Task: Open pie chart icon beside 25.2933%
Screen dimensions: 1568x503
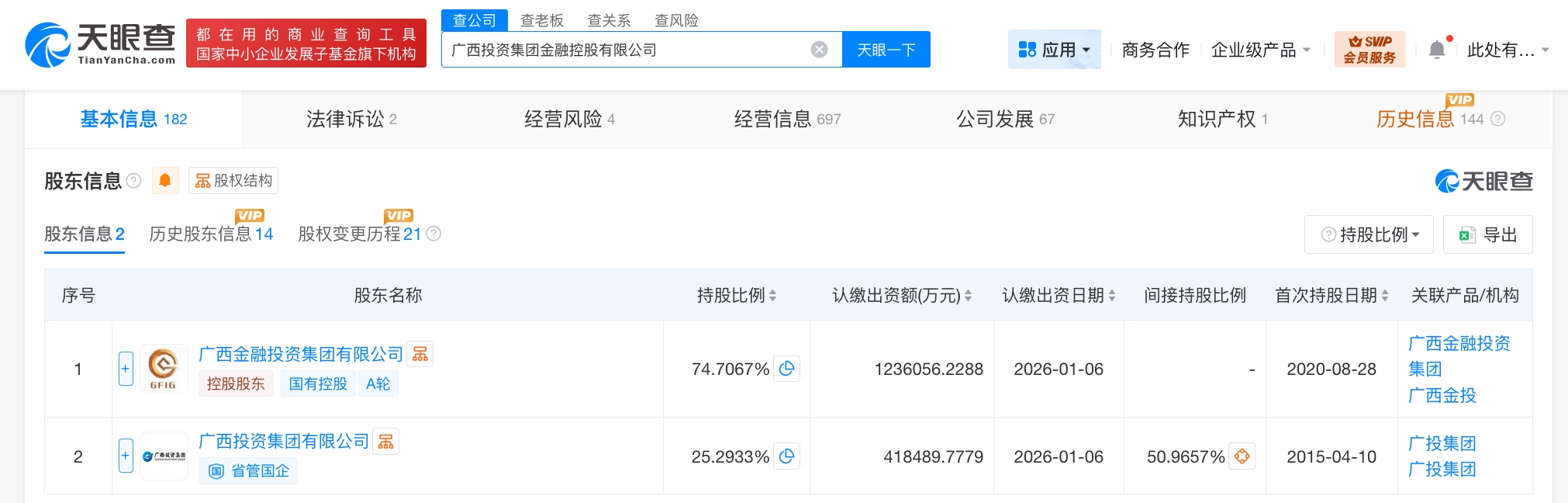Action: [x=787, y=456]
